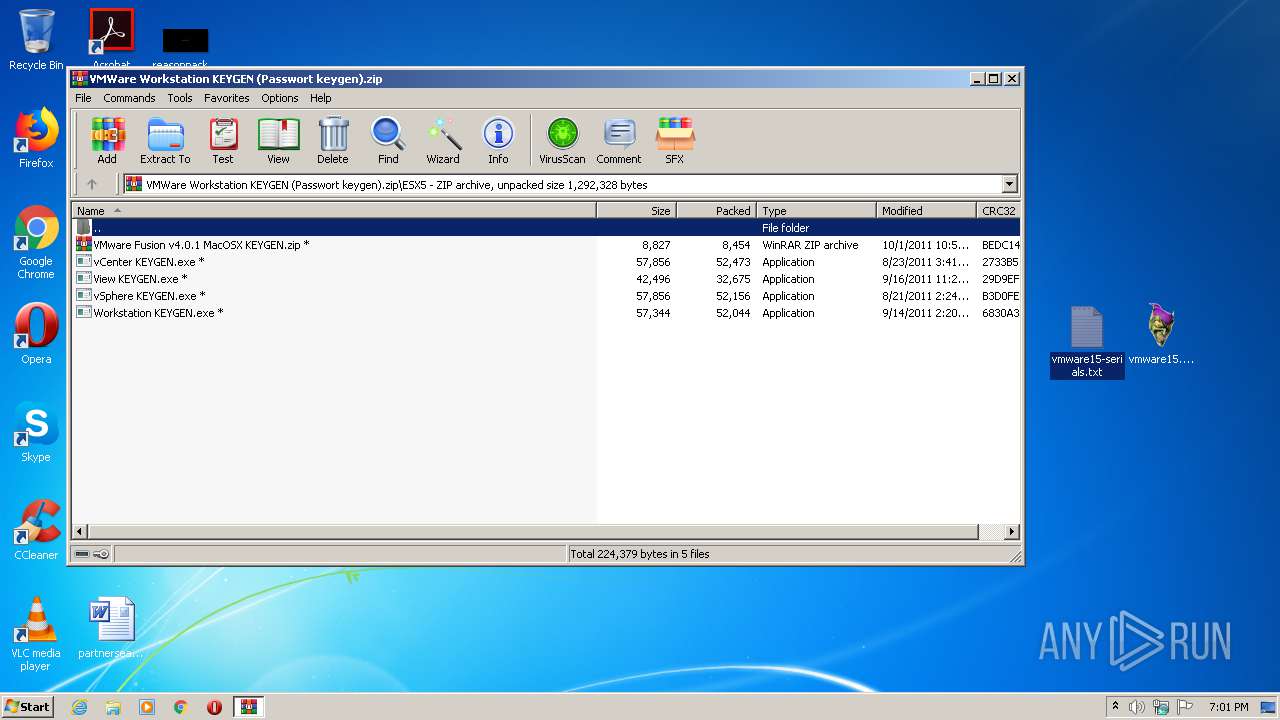Click the Google Chrome desktop icon
The width and height of the screenshot is (1280, 720).
click(x=36, y=243)
